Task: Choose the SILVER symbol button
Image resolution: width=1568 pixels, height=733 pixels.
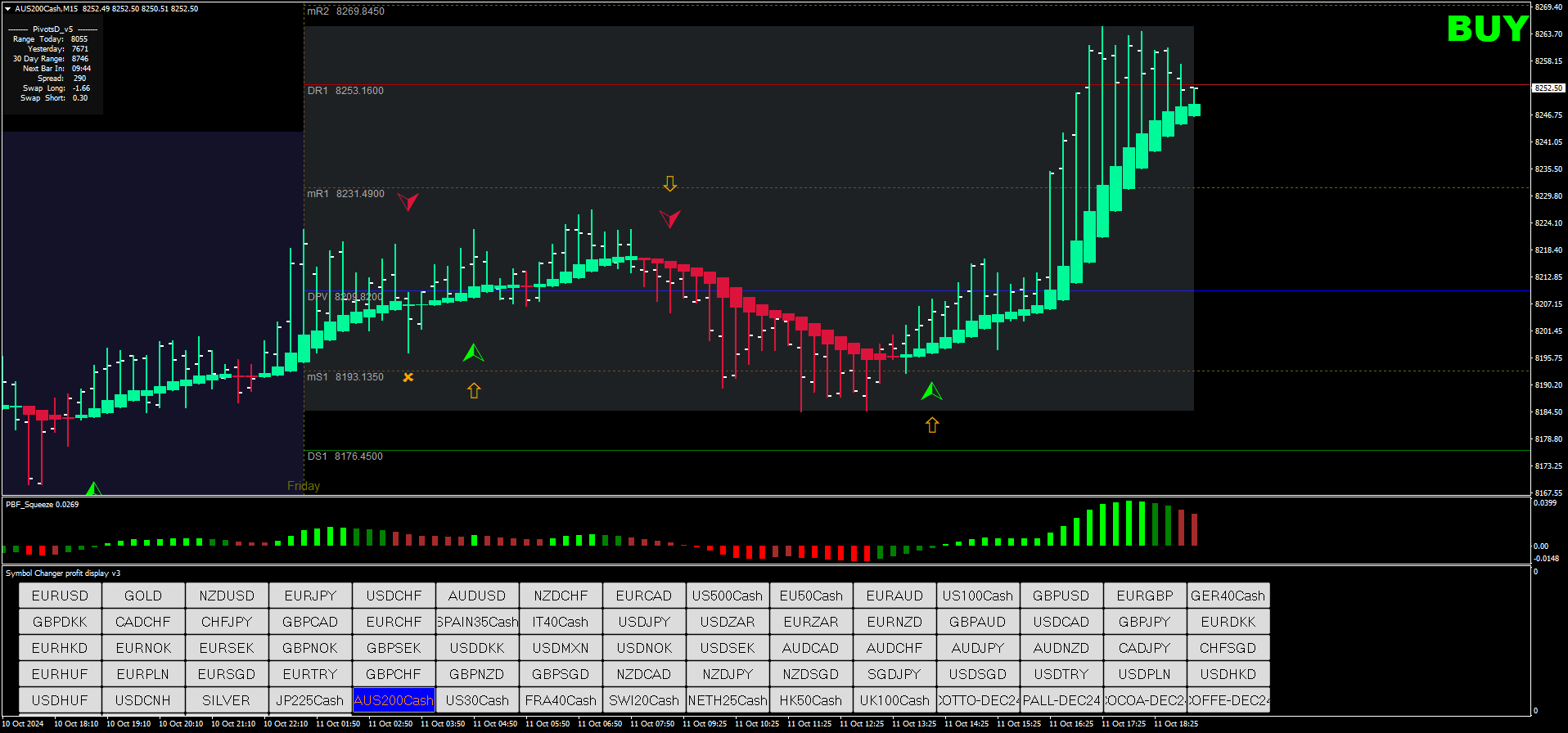Action: (x=227, y=700)
